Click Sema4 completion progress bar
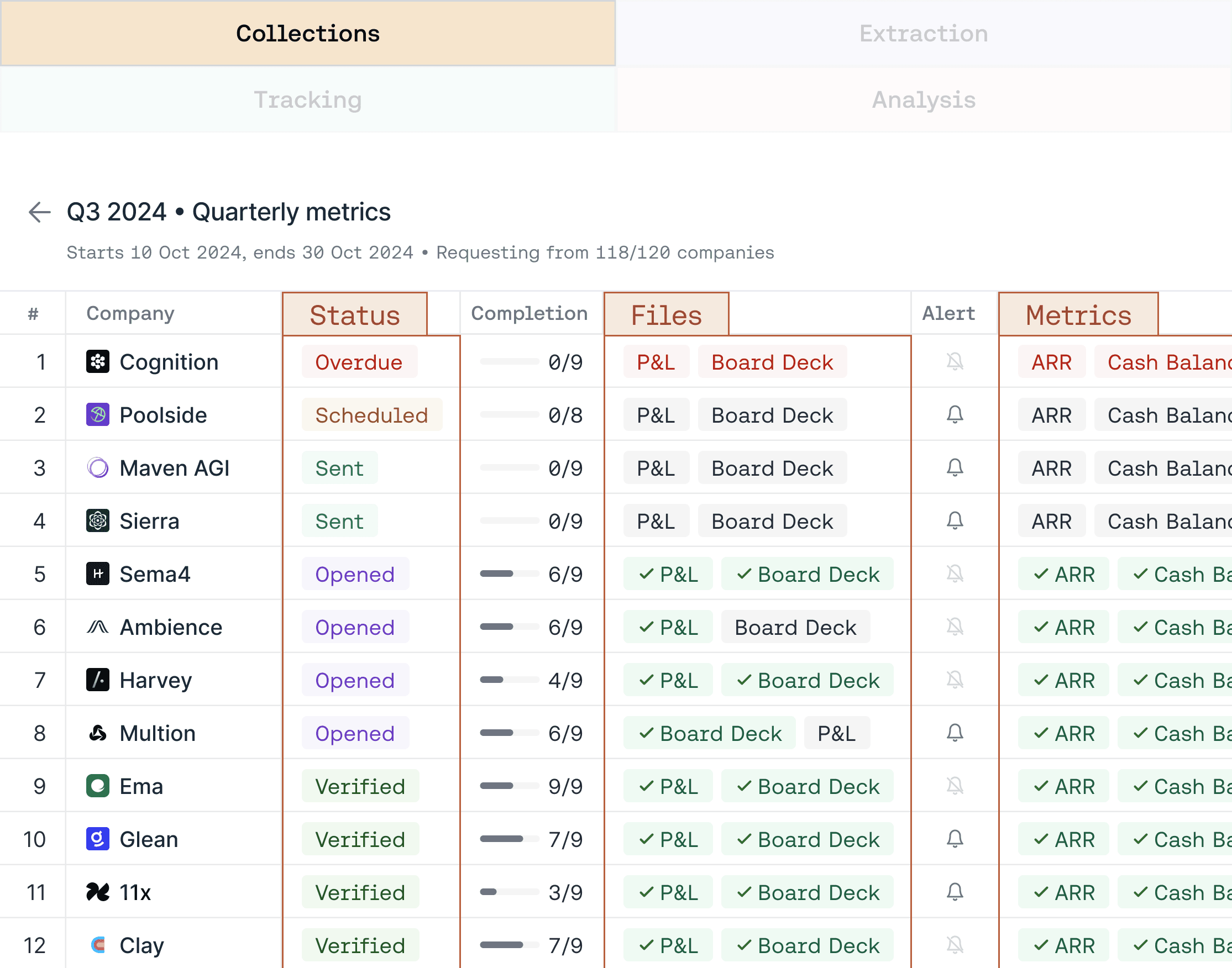Image resolution: width=1232 pixels, height=968 pixels. (508, 574)
